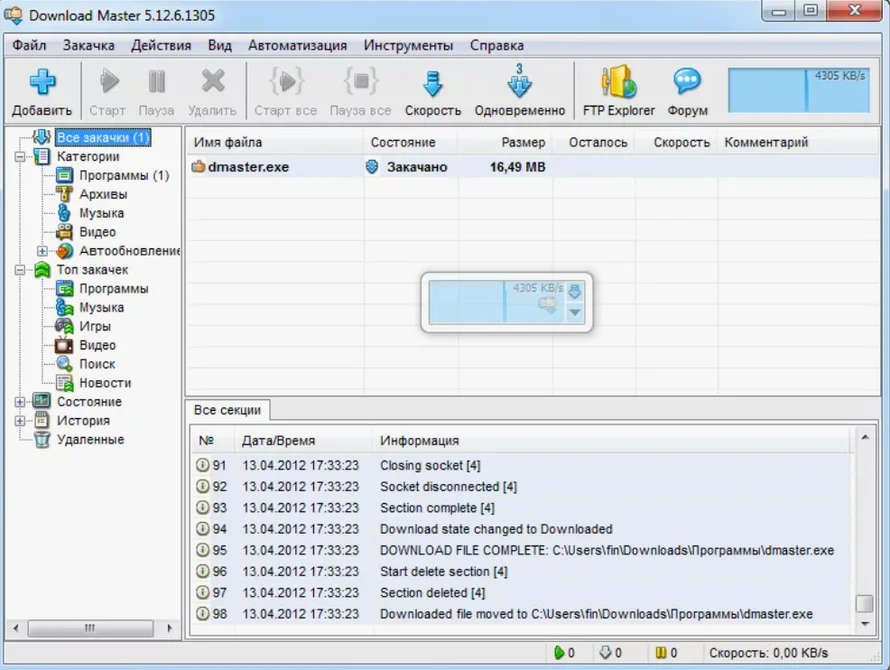
Task: Sort by Осталось column header
Action: (x=594, y=143)
